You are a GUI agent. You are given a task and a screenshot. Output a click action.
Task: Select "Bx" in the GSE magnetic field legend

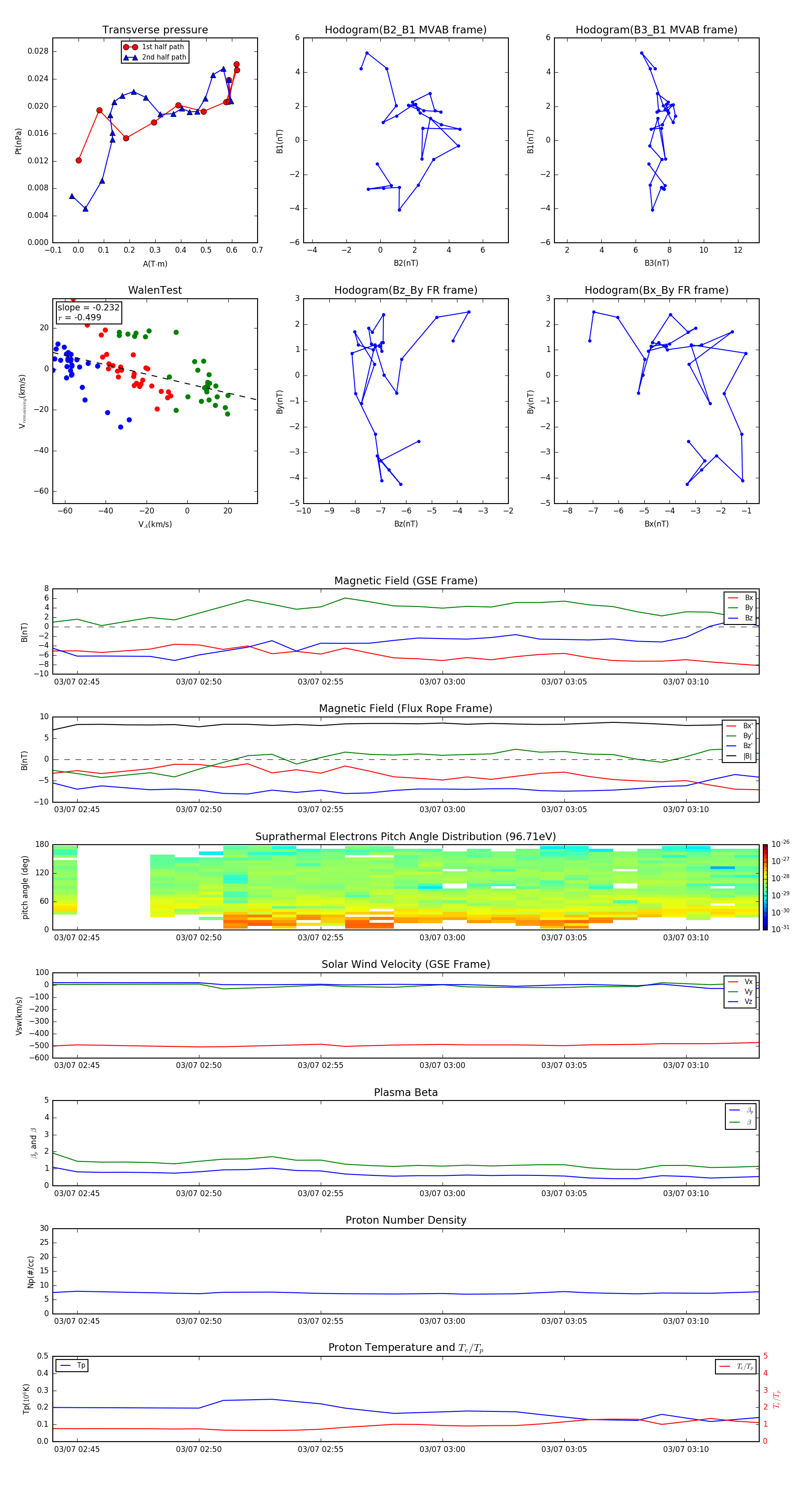(x=741, y=598)
